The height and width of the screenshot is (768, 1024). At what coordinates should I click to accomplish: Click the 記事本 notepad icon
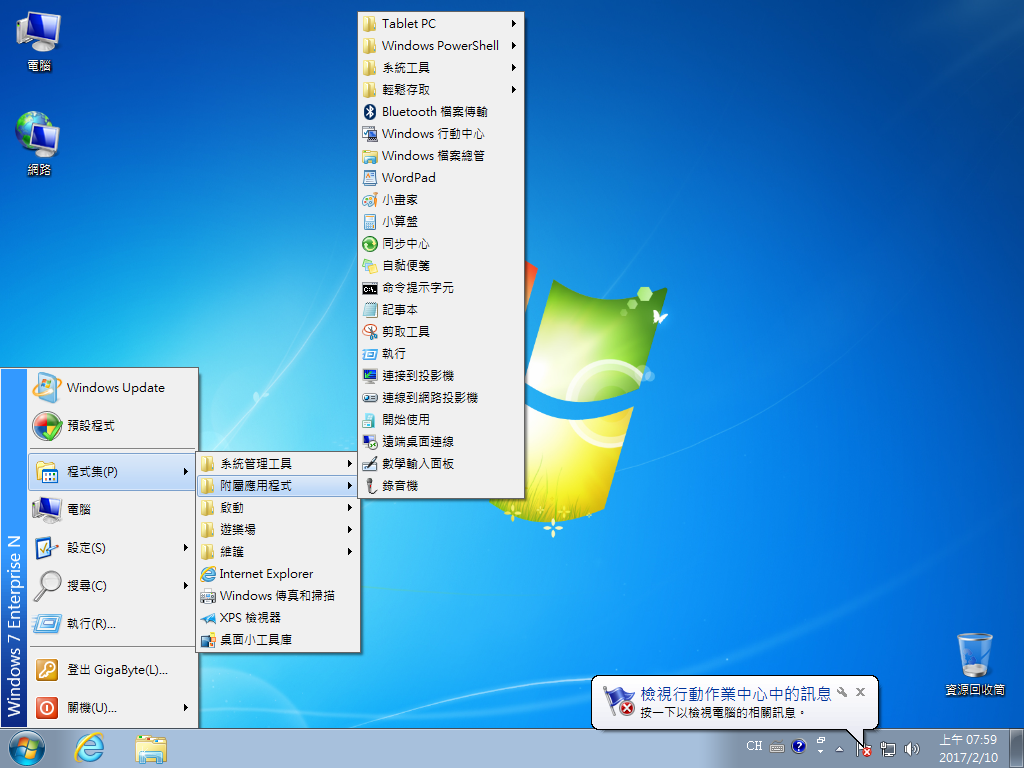(x=370, y=310)
